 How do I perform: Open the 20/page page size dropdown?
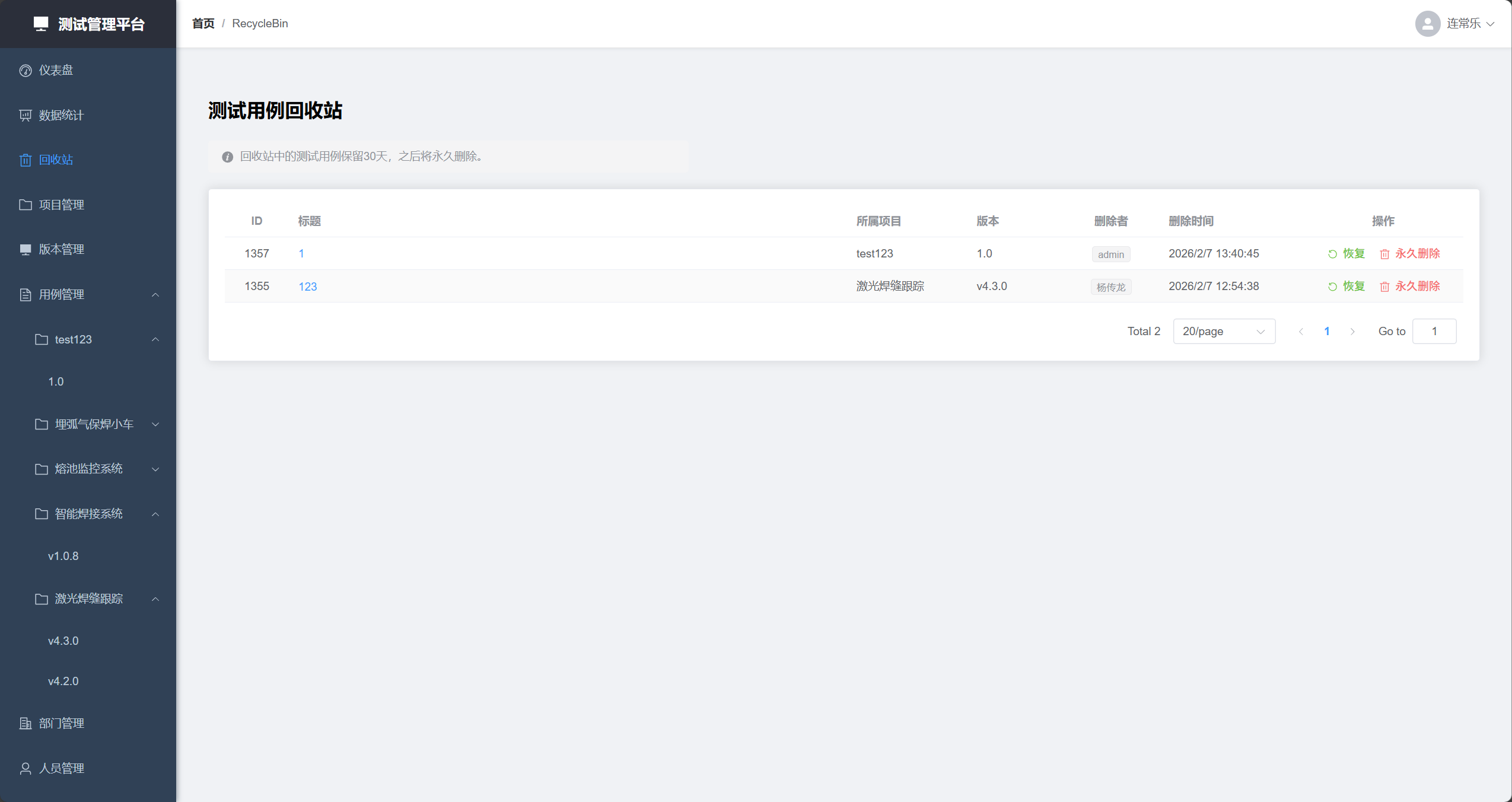pos(1224,332)
